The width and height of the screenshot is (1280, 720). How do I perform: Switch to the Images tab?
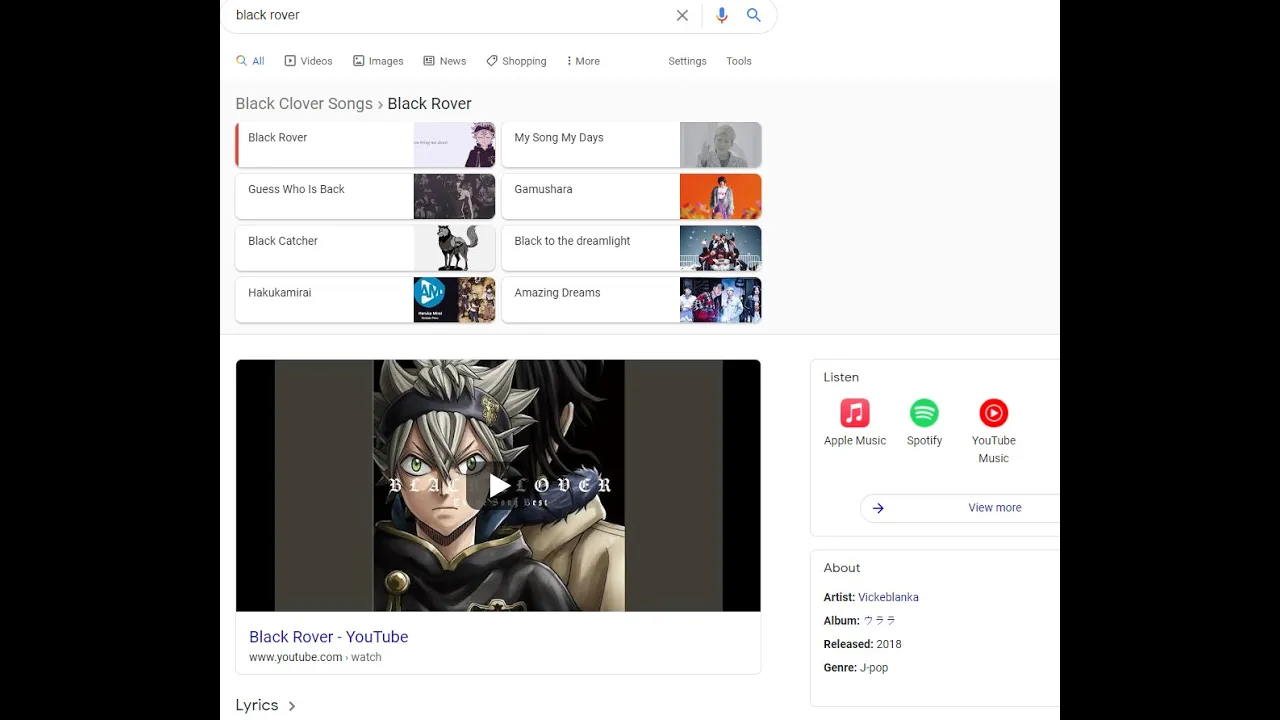coord(378,61)
